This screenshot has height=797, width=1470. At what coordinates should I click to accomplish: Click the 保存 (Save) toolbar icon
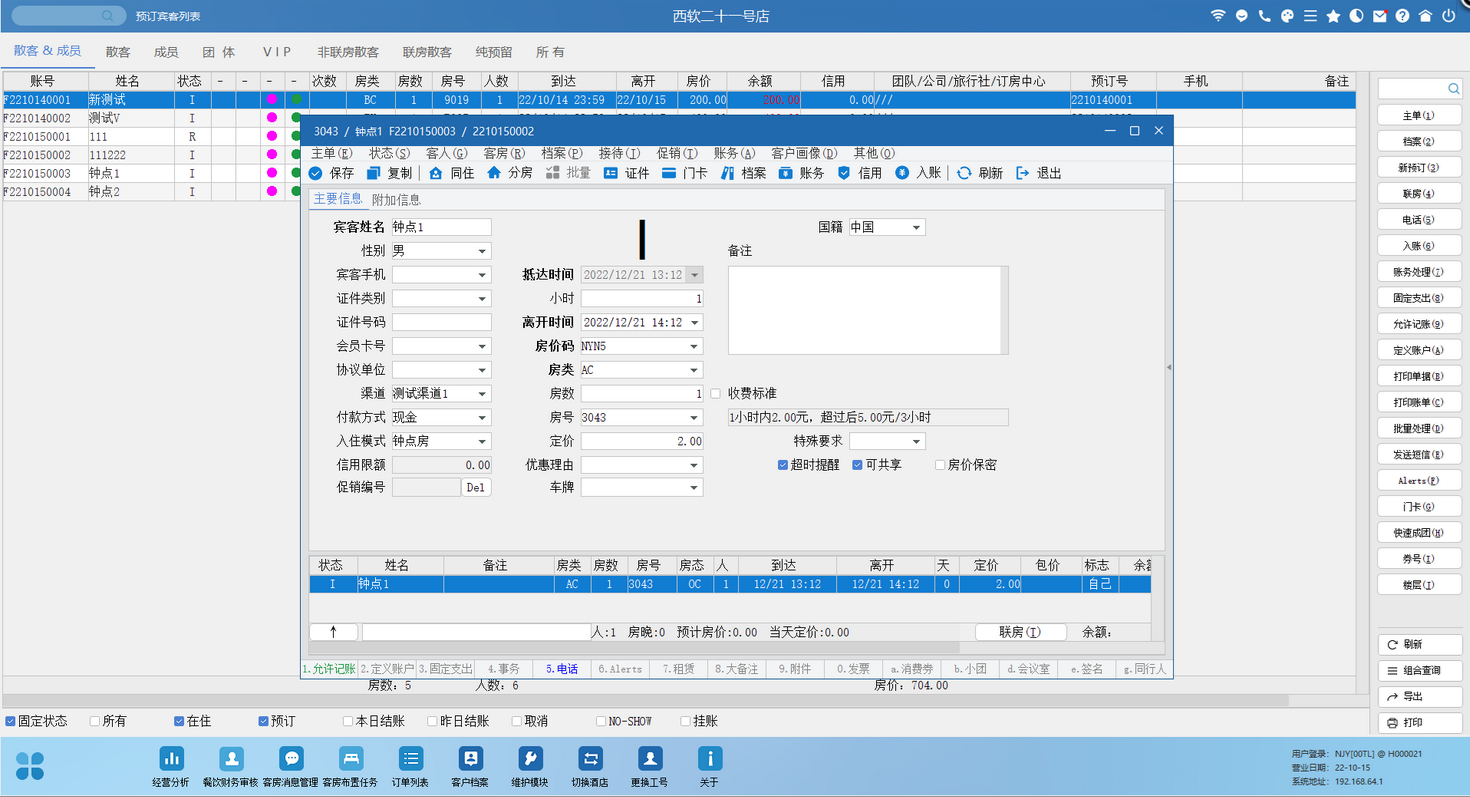coord(316,173)
